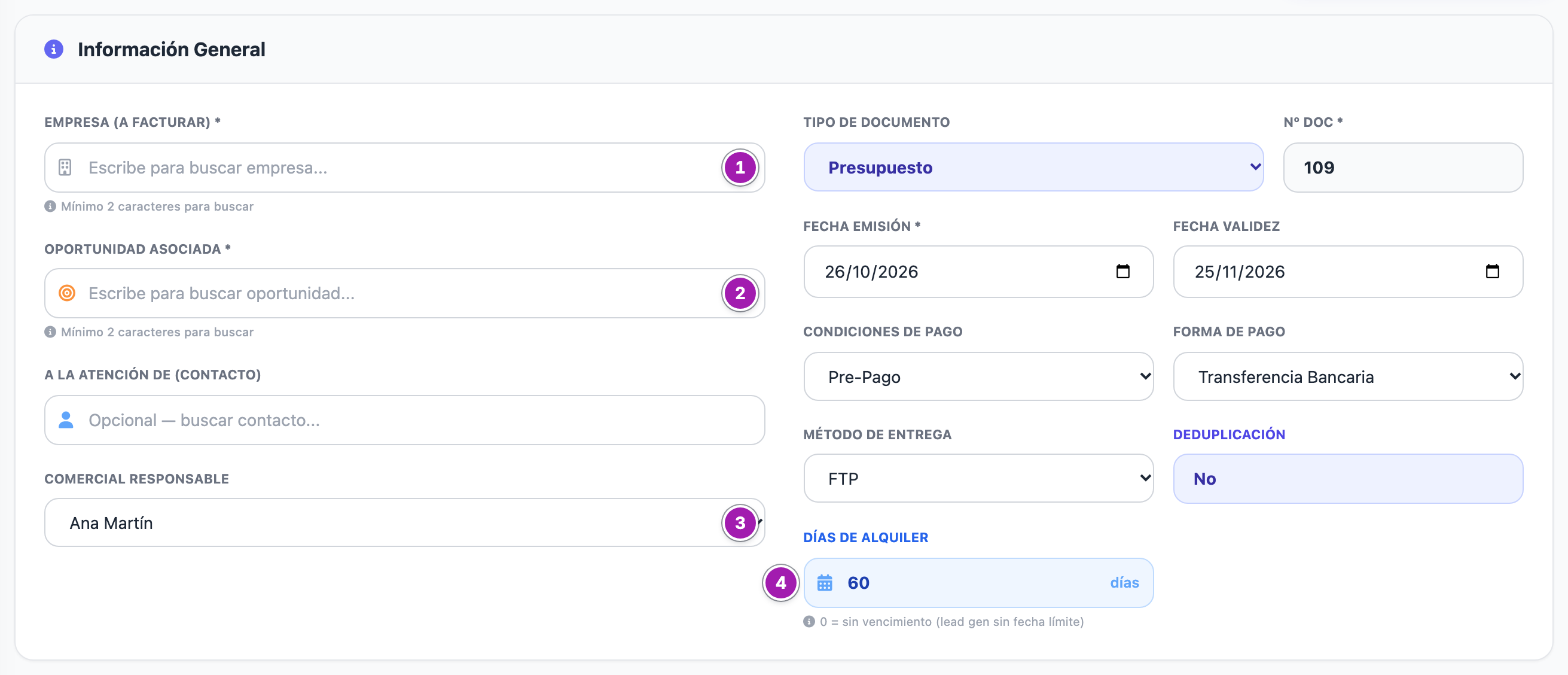Viewport: 1568px width, 675px height.
Task: Click info icon beside oportunidad search hint
Action: pos(50,332)
